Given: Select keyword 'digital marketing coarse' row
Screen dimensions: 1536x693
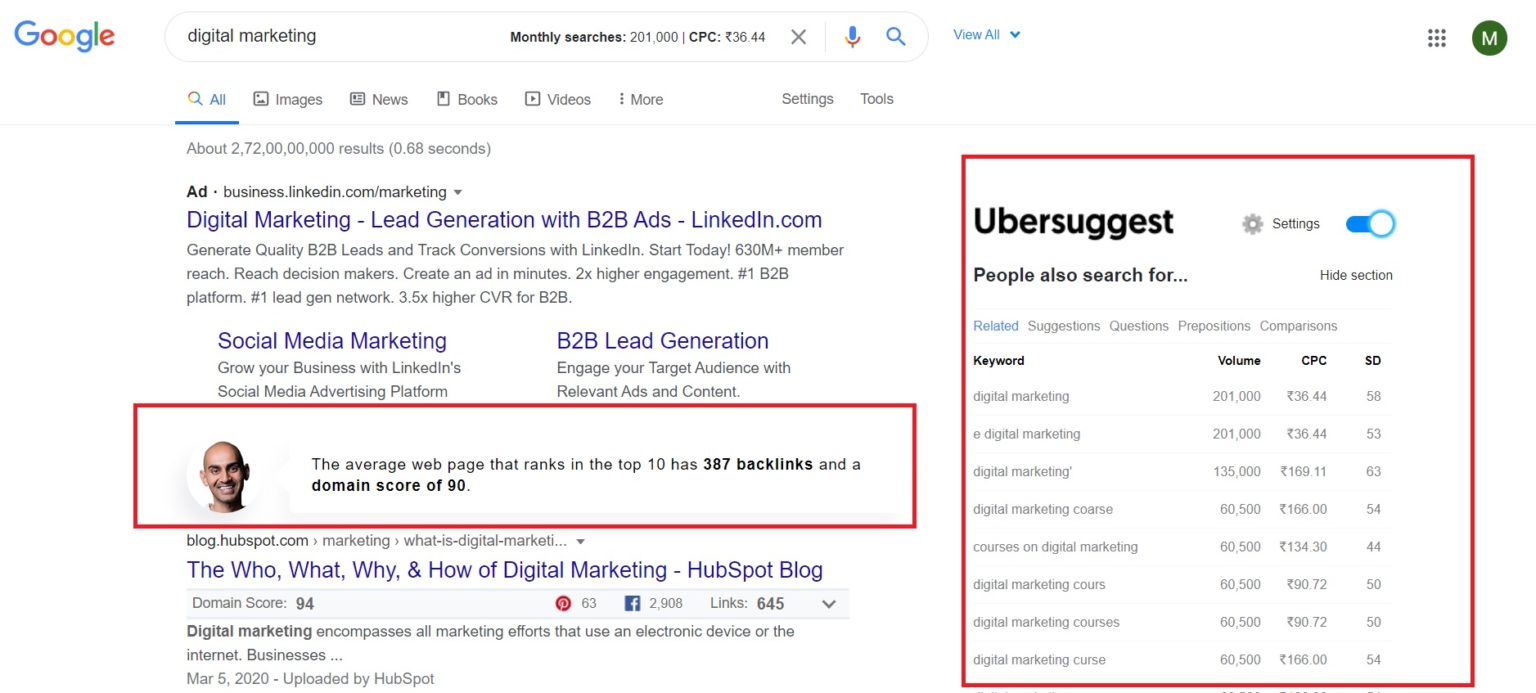Looking at the screenshot, I should [x=1182, y=509].
